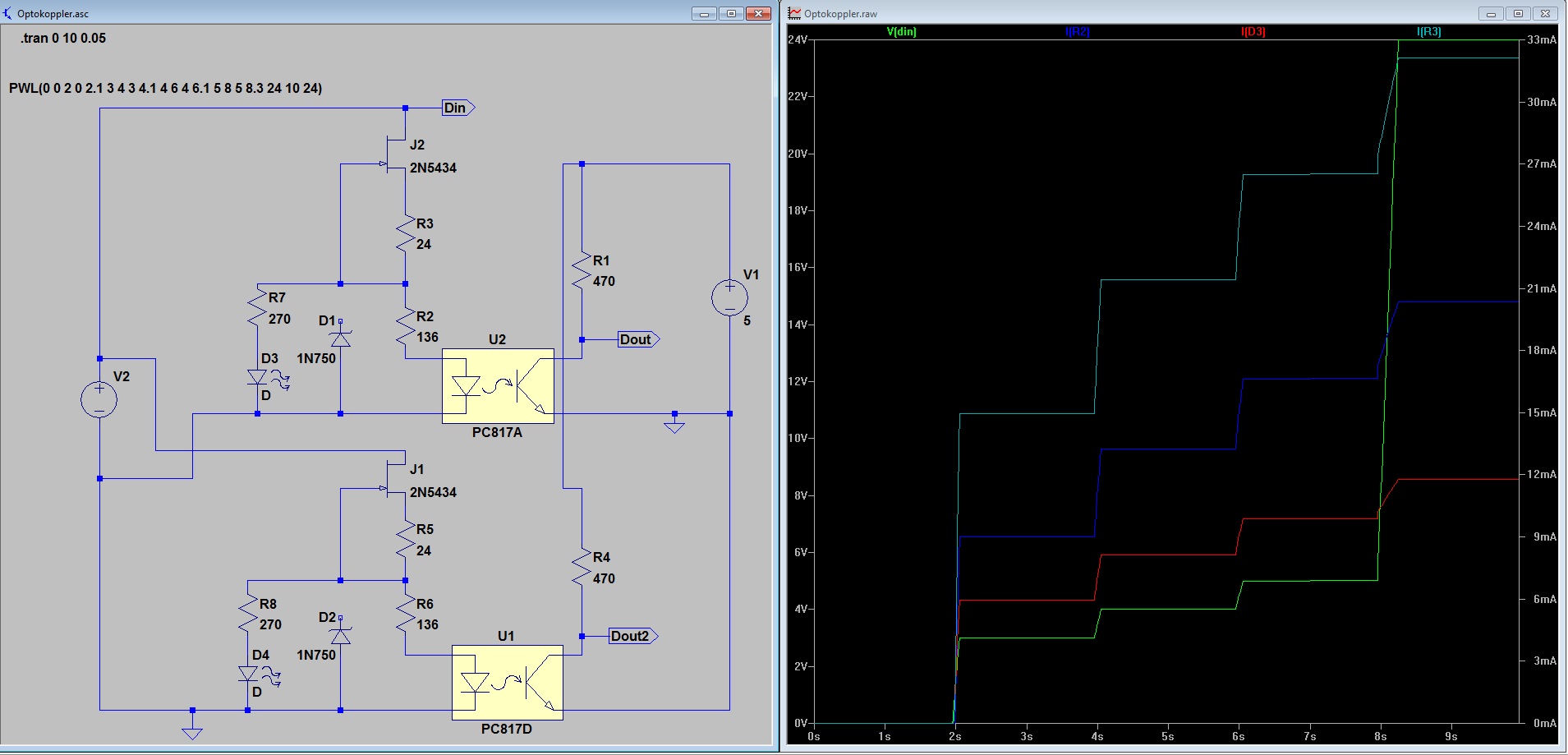Click the V1 voltage source symbol

[729, 297]
